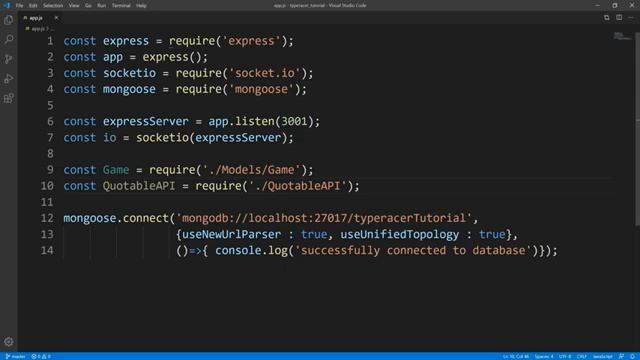Open changes icon in editor toolbar

[607, 18]
